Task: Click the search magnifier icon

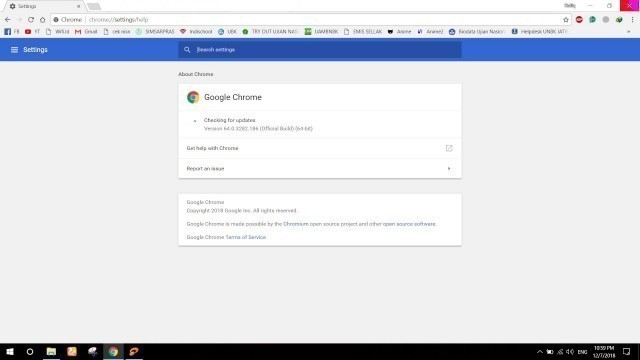Action: 187,50
